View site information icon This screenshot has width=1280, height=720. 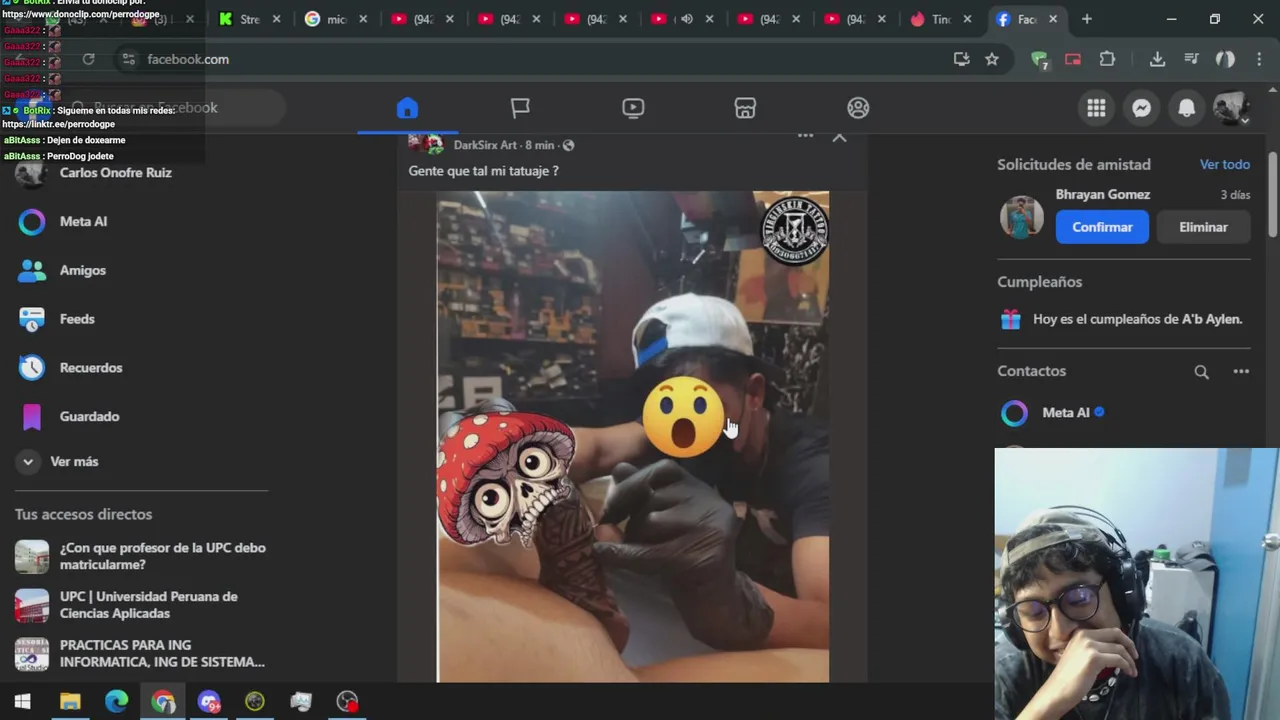tap(128, 59)
